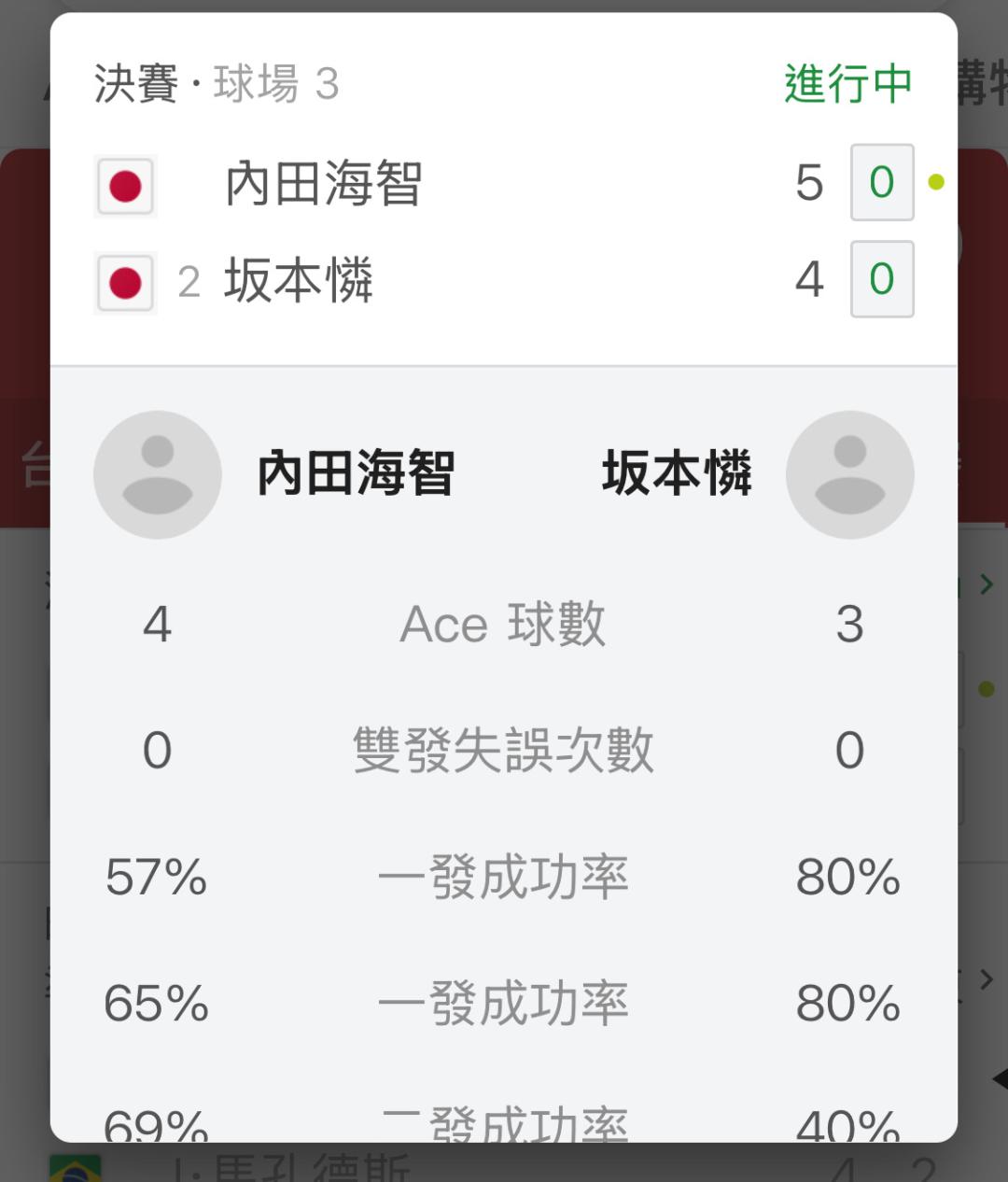Click 坂本憐's current game score box
Screen dimensions: 1008x1182
[881, 279]
